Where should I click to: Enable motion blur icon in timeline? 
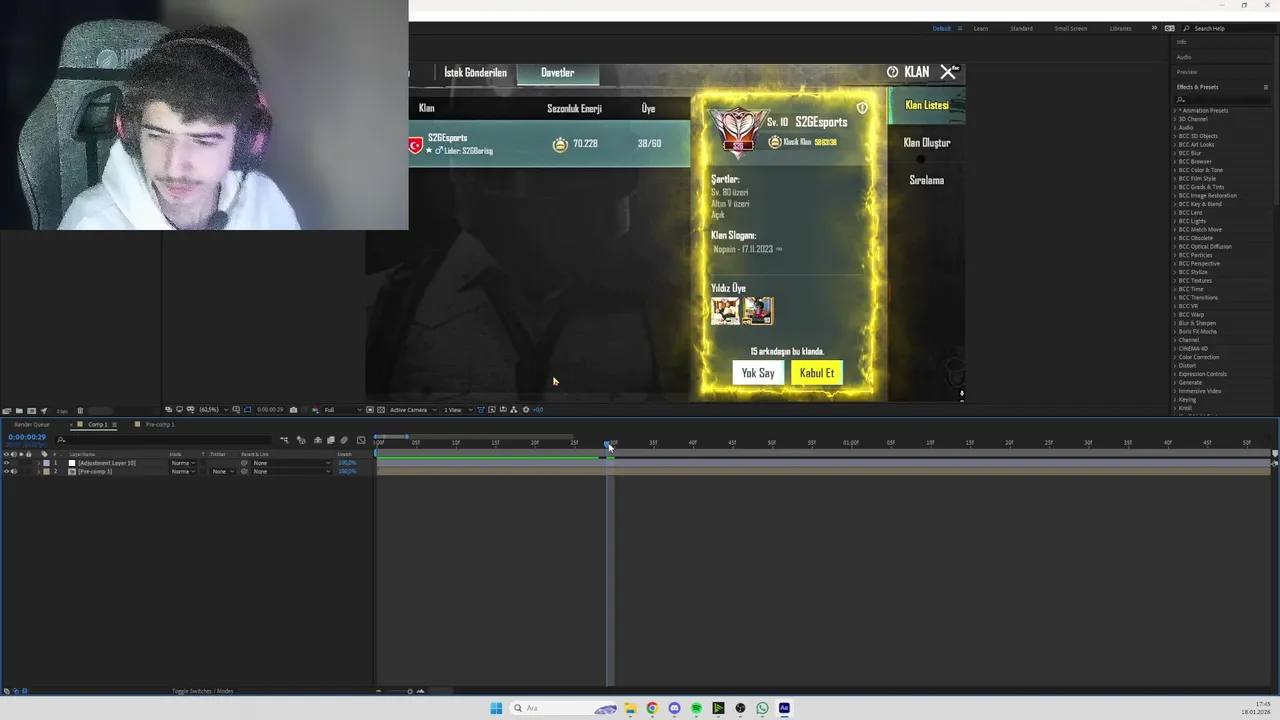pyautogui.click(x=344, y=440)
